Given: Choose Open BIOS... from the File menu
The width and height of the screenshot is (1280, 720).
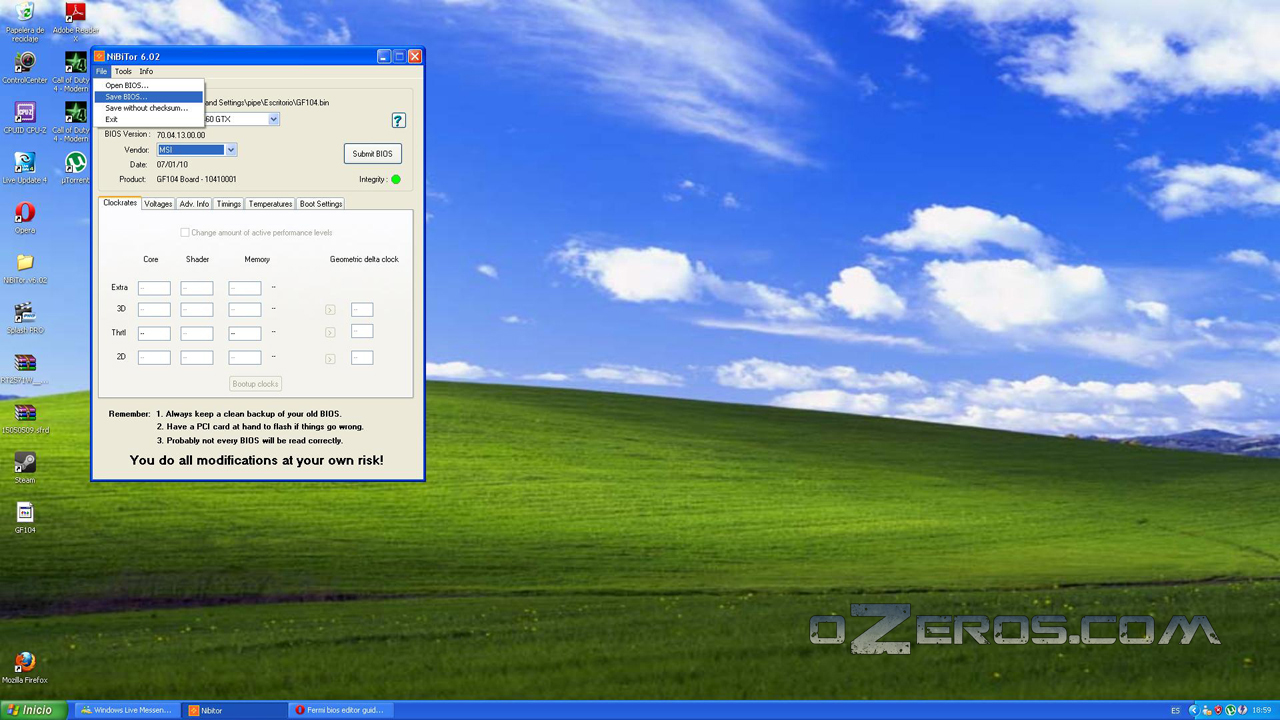Looking at the screenshot, I should tap(149, 85).
